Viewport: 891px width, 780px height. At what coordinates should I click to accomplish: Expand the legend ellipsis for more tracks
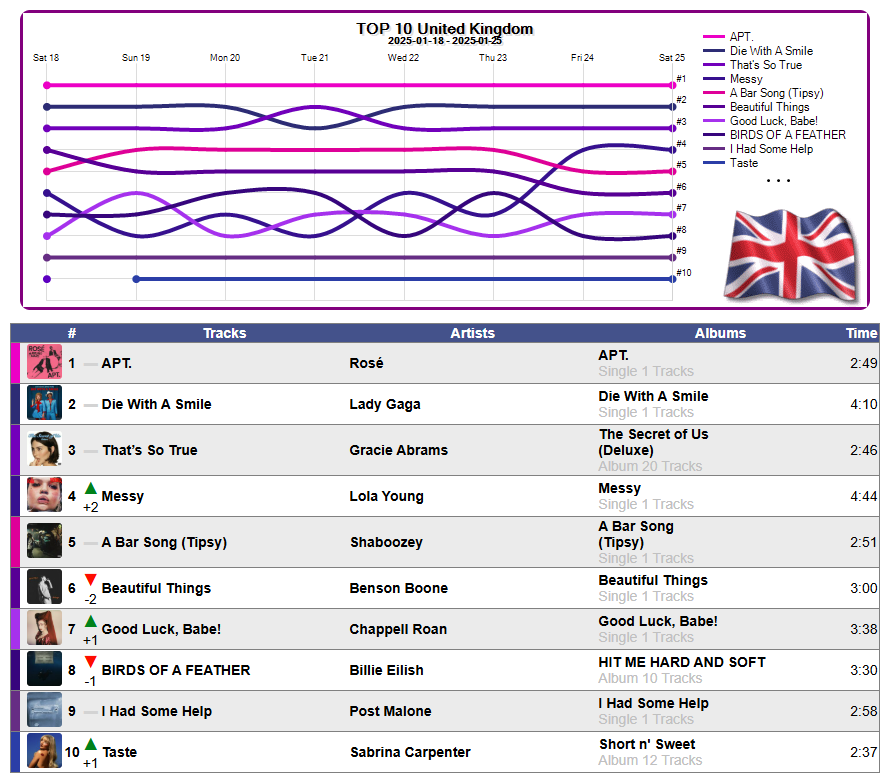click(778, 181)
